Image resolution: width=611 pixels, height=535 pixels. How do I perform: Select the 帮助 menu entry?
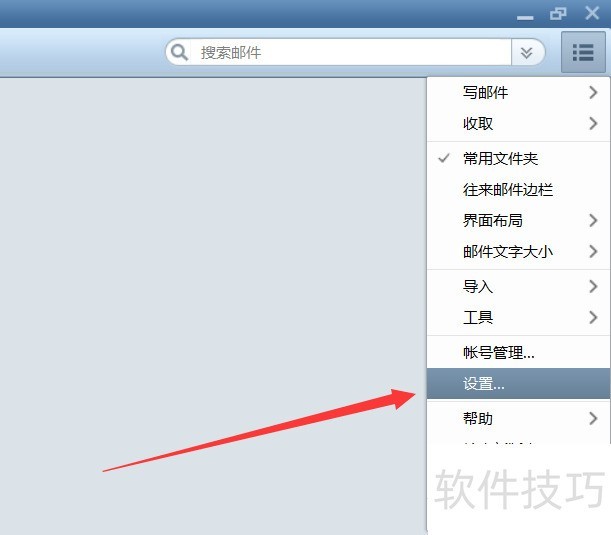(x=478, y=418)
